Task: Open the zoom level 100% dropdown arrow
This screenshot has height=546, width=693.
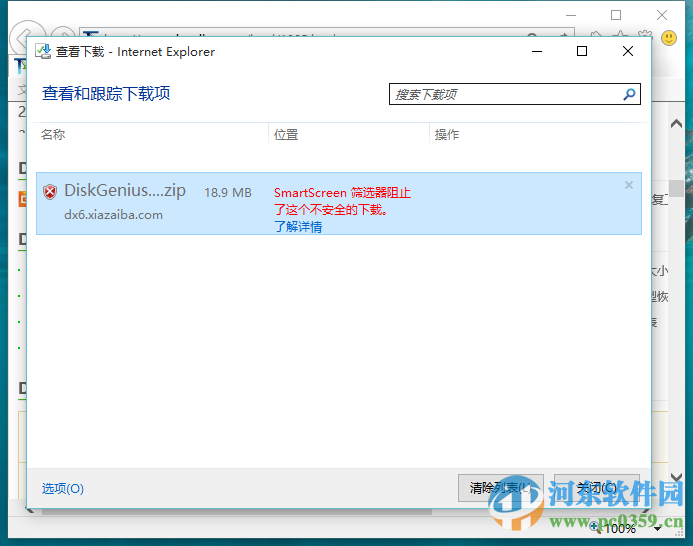Action: click(658, 528)
